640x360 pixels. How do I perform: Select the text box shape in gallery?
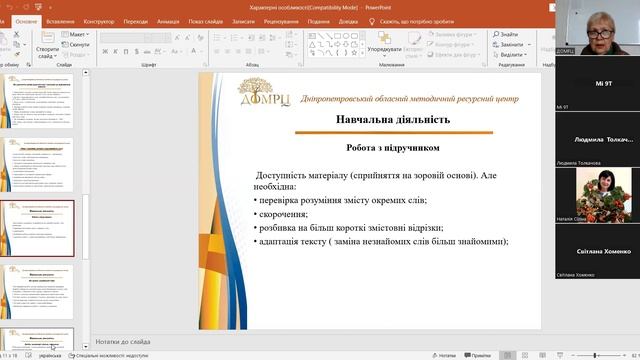pos(312,36)
